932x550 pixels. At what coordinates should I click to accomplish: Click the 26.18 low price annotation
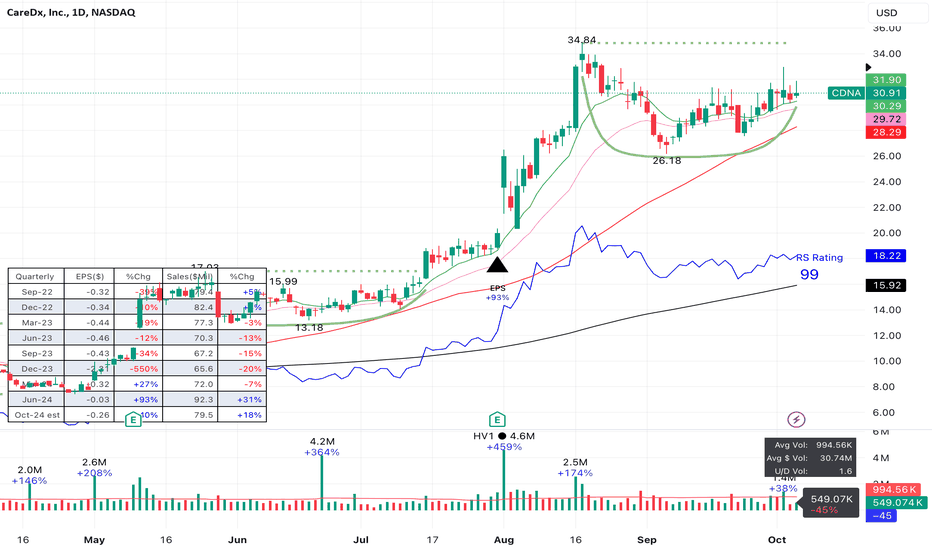pos(667,161)
